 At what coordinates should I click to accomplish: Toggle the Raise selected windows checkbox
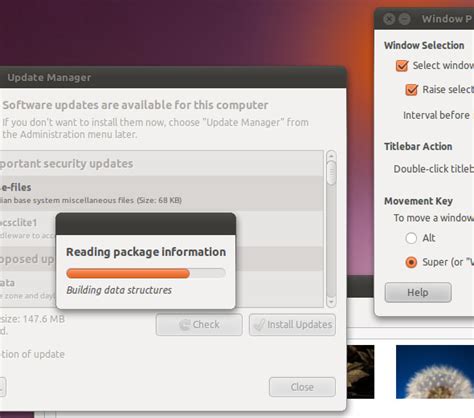point(412,90)
